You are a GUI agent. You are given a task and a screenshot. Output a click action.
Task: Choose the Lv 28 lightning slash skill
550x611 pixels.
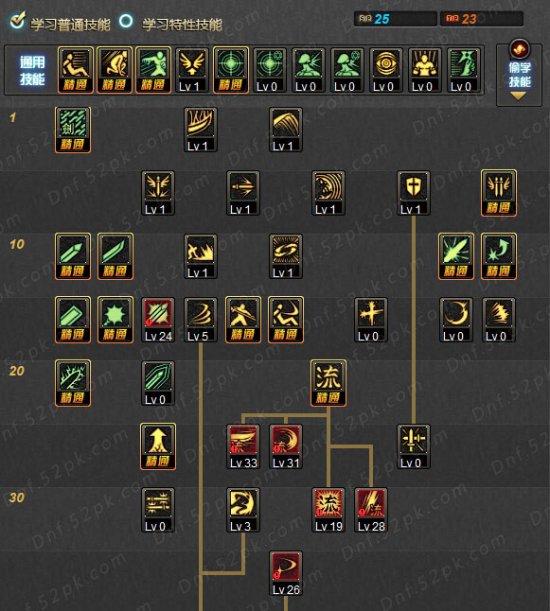371,510
